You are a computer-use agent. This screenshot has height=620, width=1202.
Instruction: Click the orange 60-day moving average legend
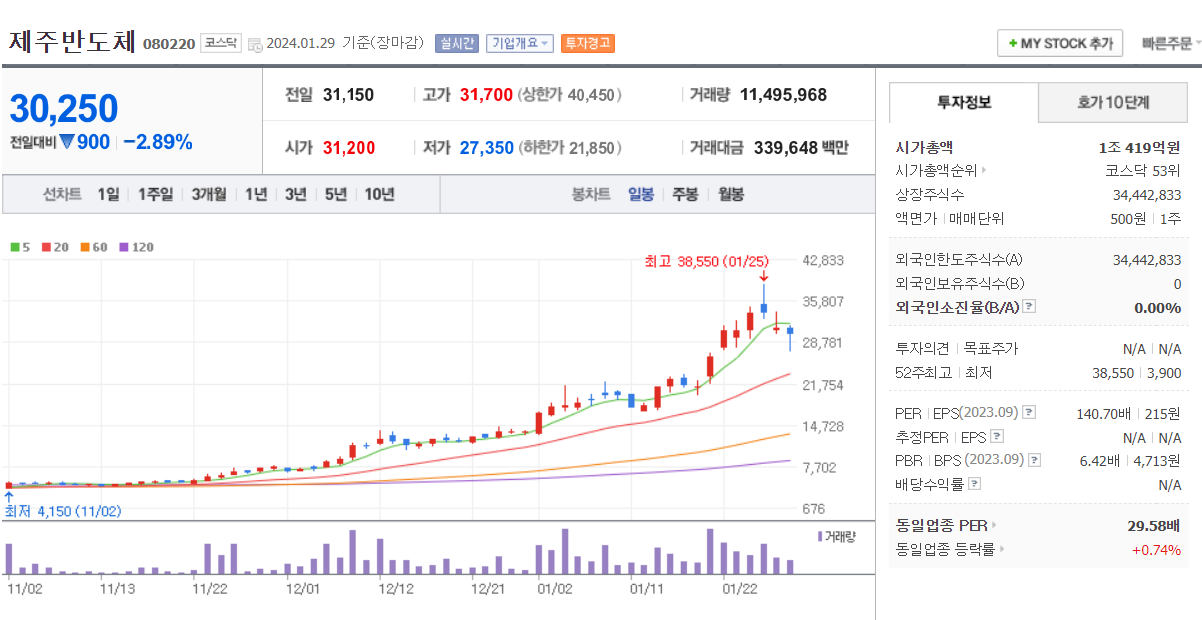coord(94,246)
